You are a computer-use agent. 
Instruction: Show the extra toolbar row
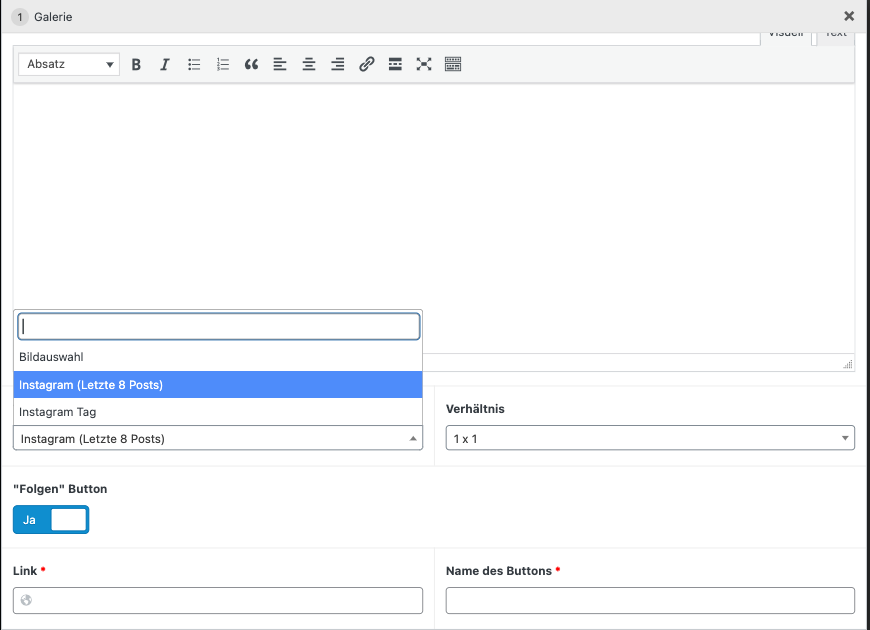(453, 64)
